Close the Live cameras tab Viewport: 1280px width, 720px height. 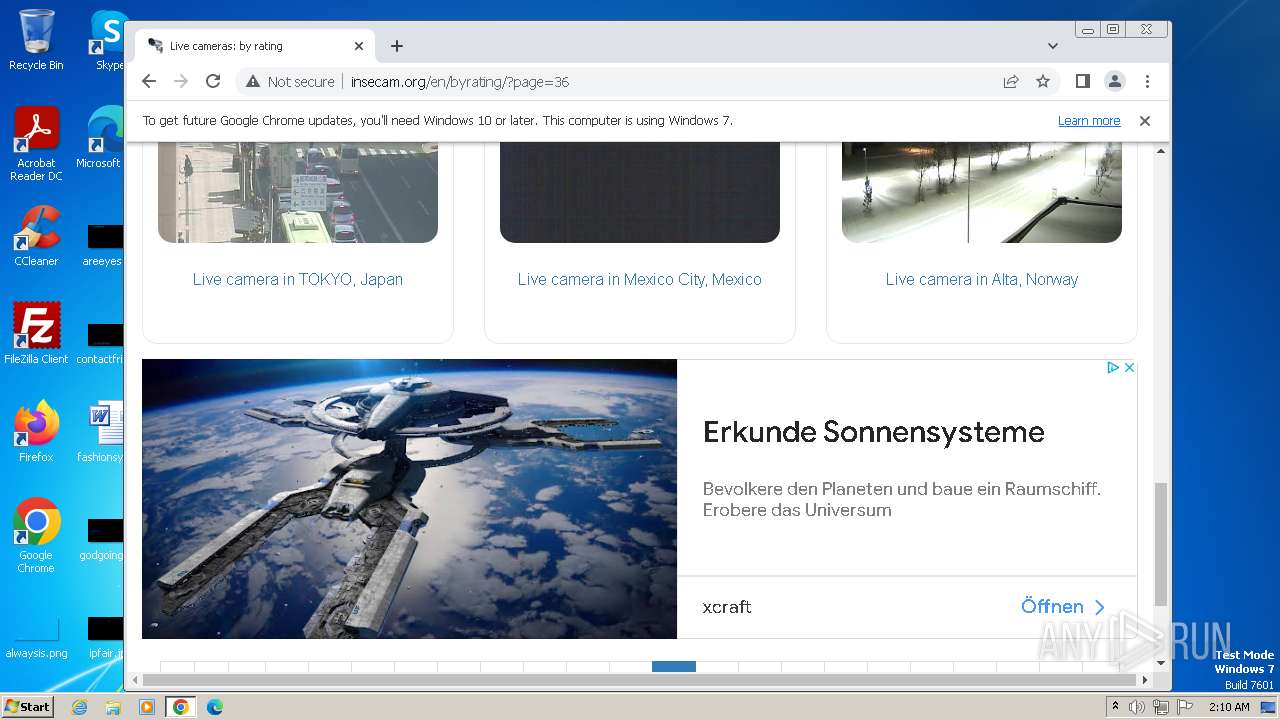(x=359, y=46)
